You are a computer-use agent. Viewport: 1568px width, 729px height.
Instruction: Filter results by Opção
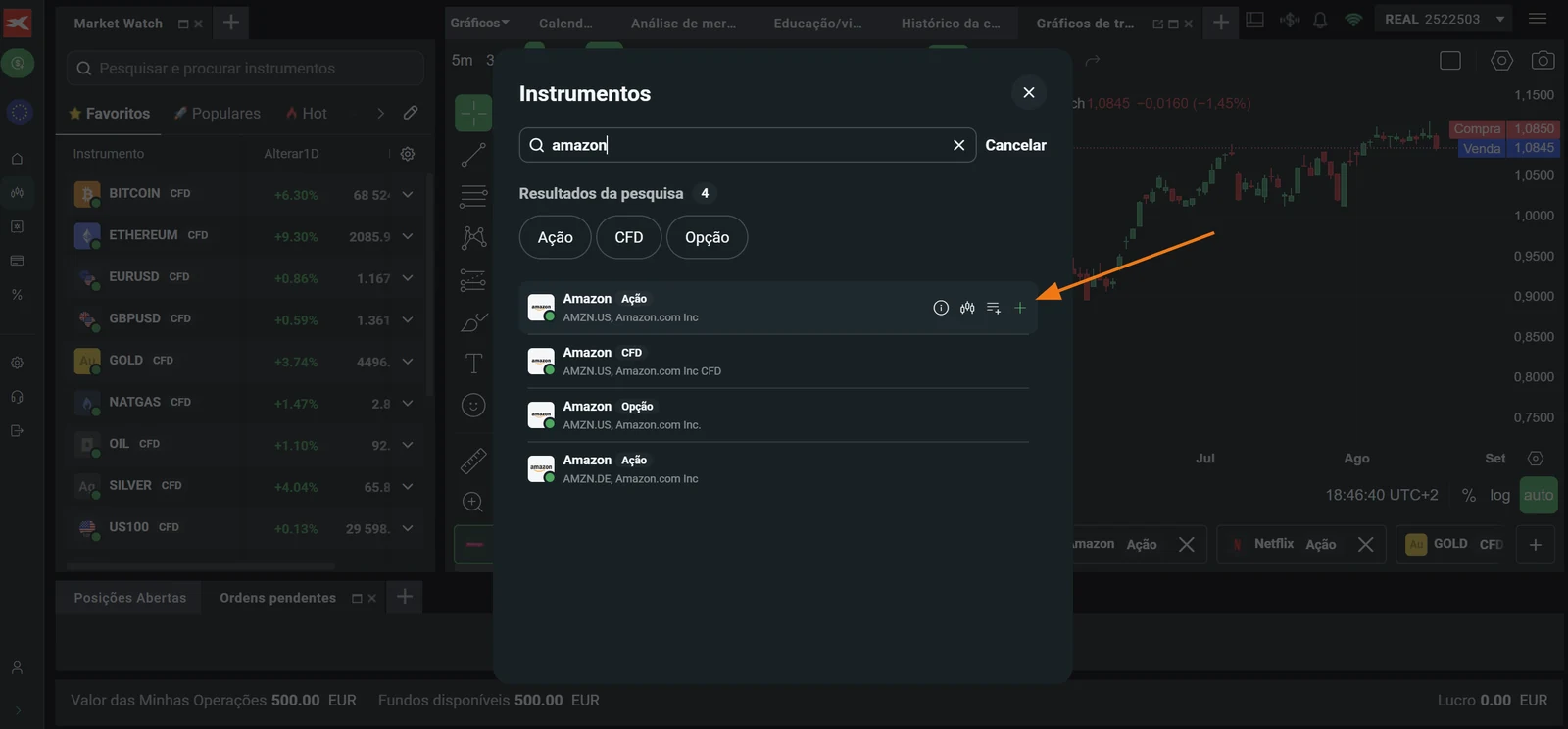pos(707,237)
